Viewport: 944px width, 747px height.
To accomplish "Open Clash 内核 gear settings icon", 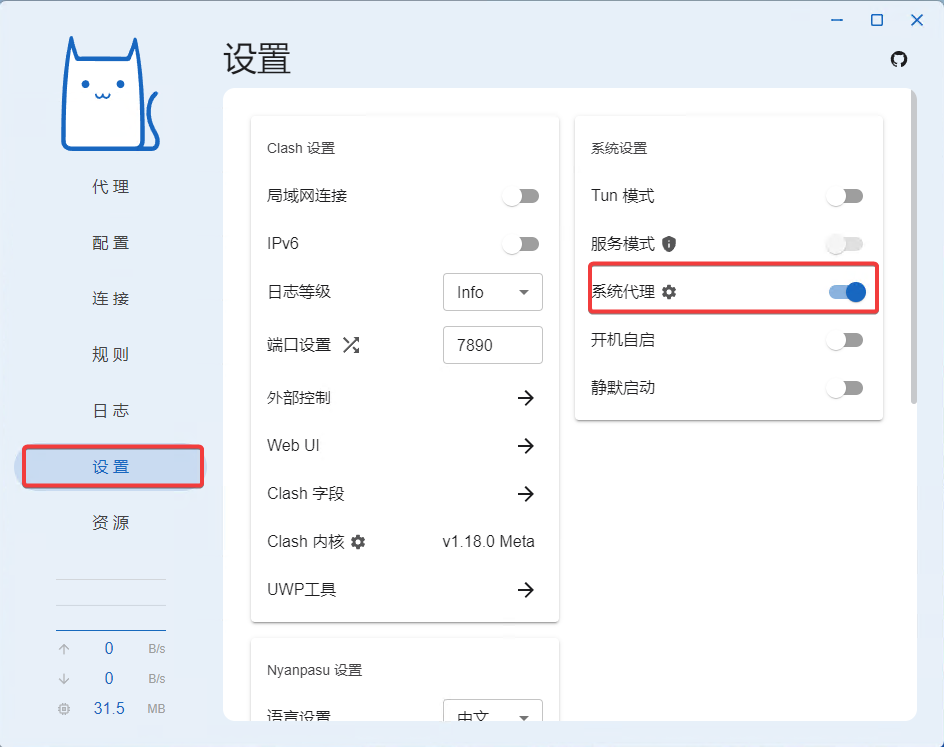I will (358, 542).
